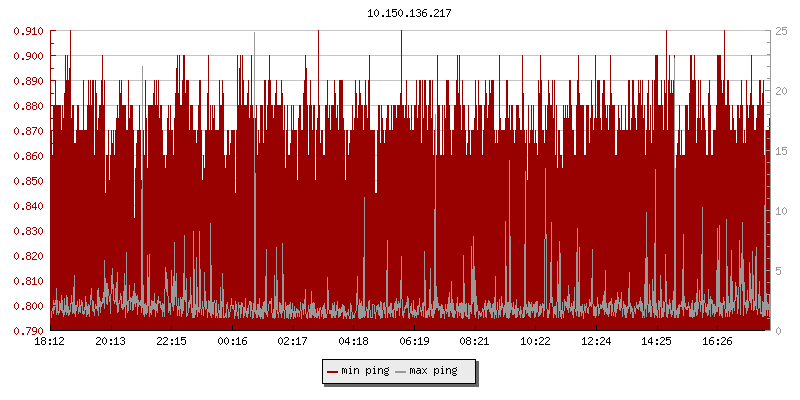Select the 15 right axis value

tap(781, 151)
